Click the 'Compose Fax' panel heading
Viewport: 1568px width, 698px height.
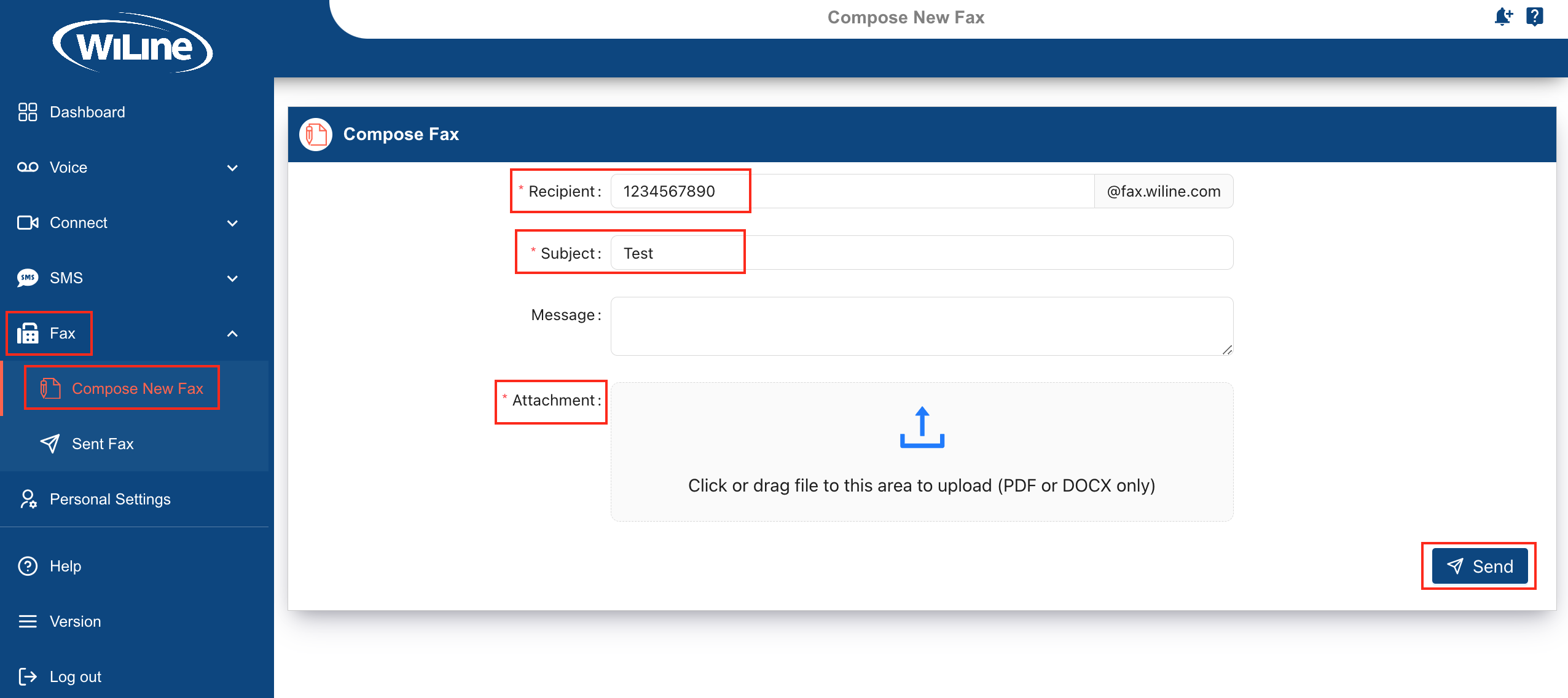(x=401, y=134)
